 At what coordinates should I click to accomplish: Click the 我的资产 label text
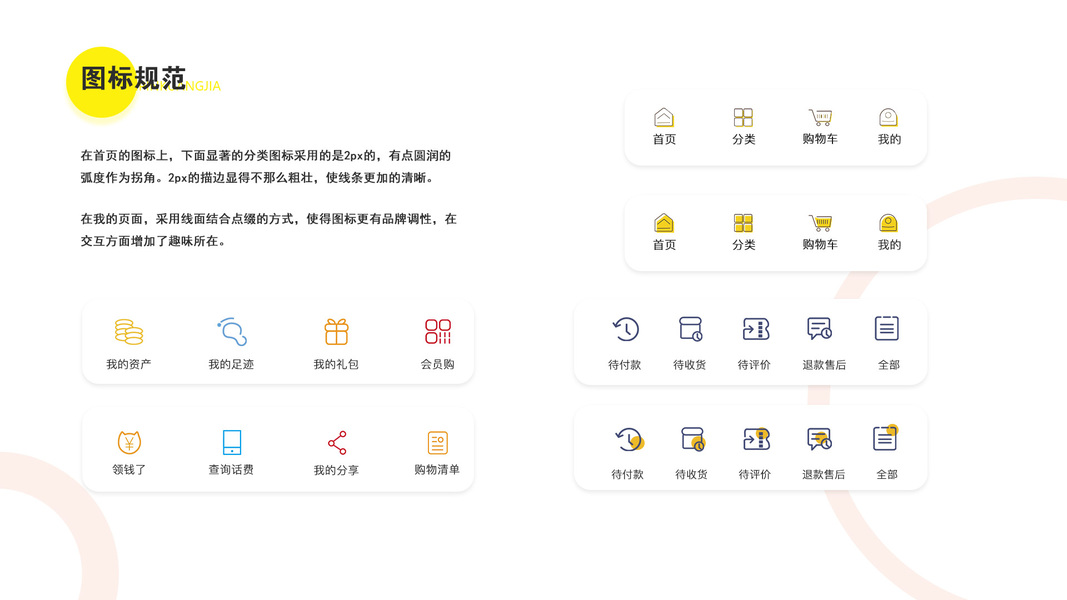coord(129,364)
